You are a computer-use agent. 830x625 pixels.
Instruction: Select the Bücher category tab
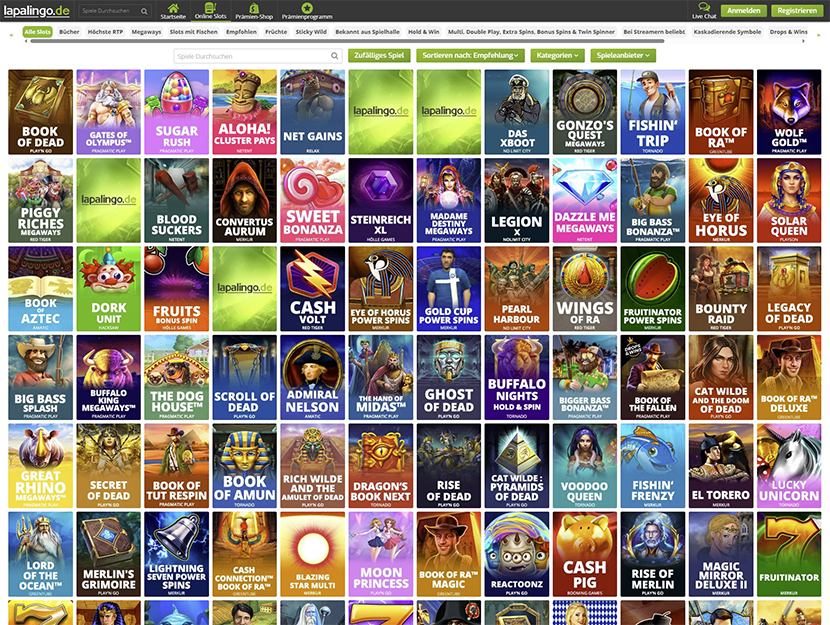pos(69,32)
